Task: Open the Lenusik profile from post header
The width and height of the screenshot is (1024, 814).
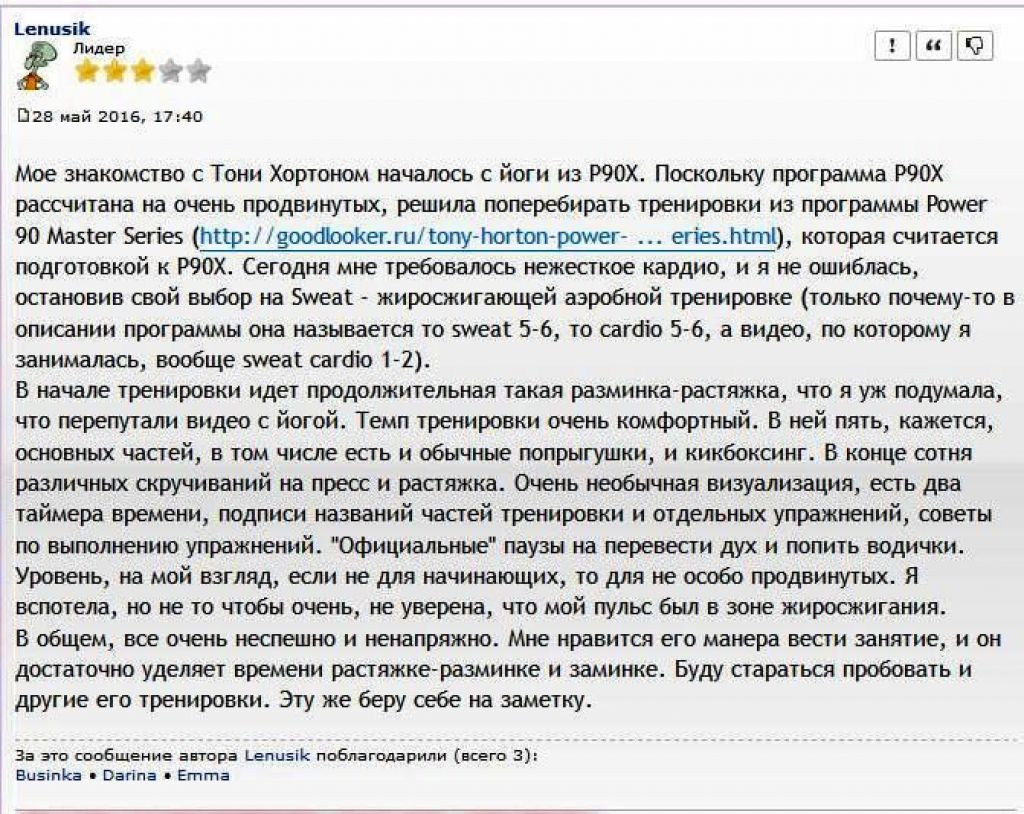Action: pyautogui.click(x=52, y=29)
